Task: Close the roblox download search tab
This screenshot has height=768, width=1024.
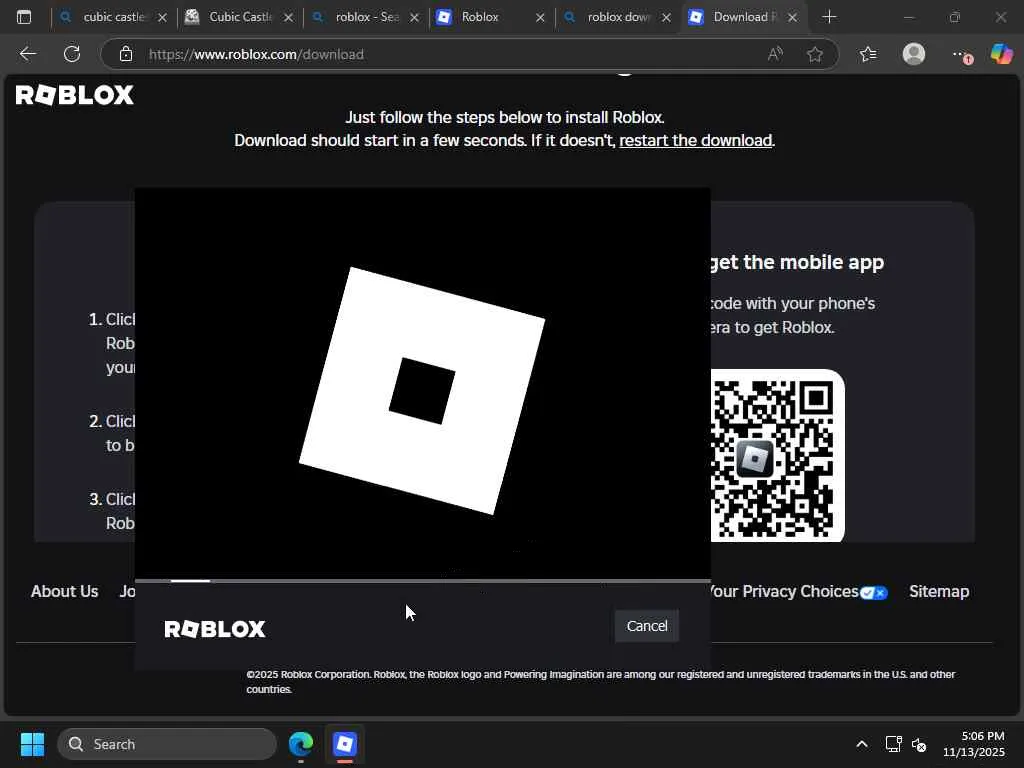Action: [x=666, y=18]
